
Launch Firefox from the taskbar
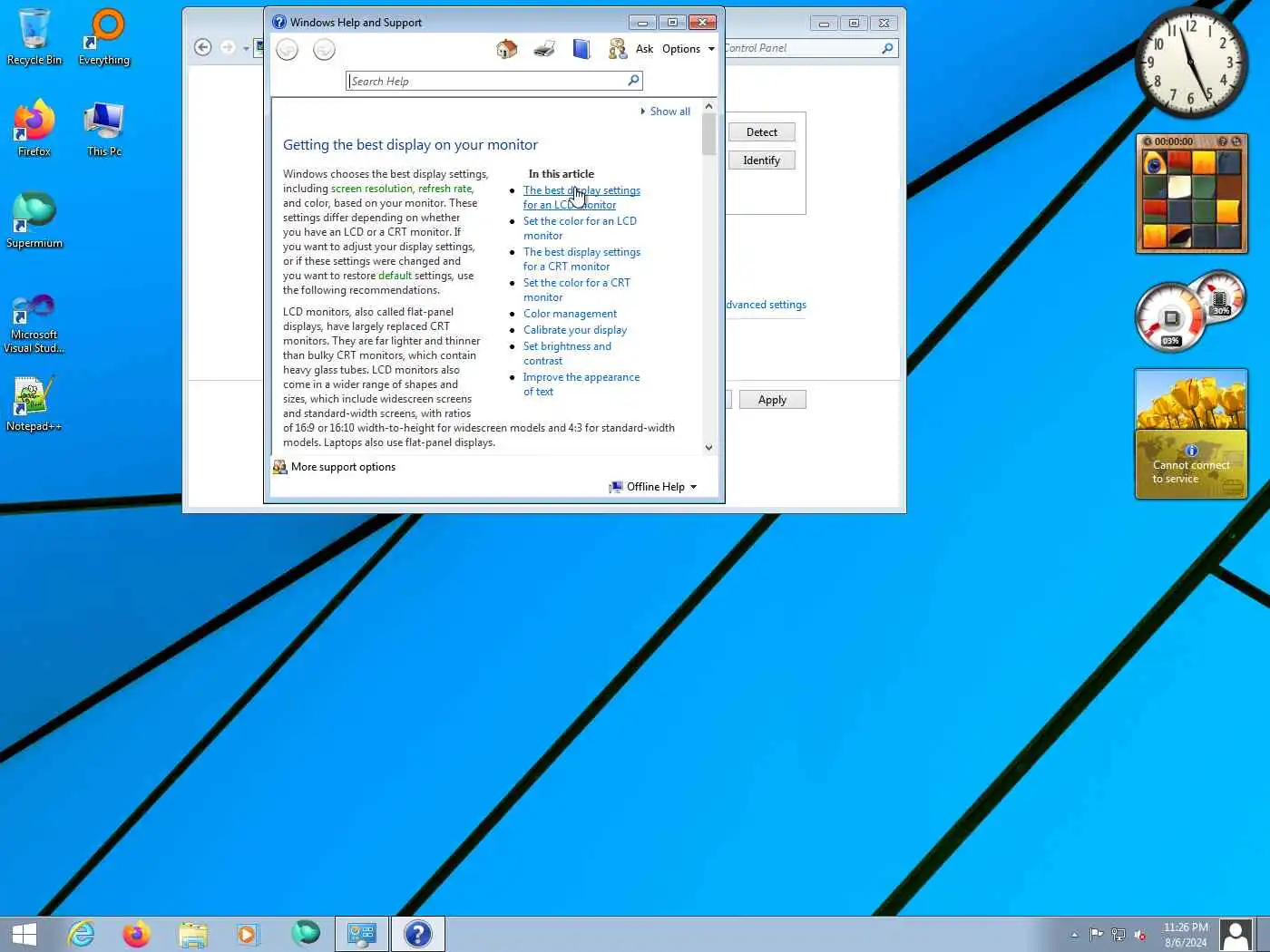[x=137, y=934]
